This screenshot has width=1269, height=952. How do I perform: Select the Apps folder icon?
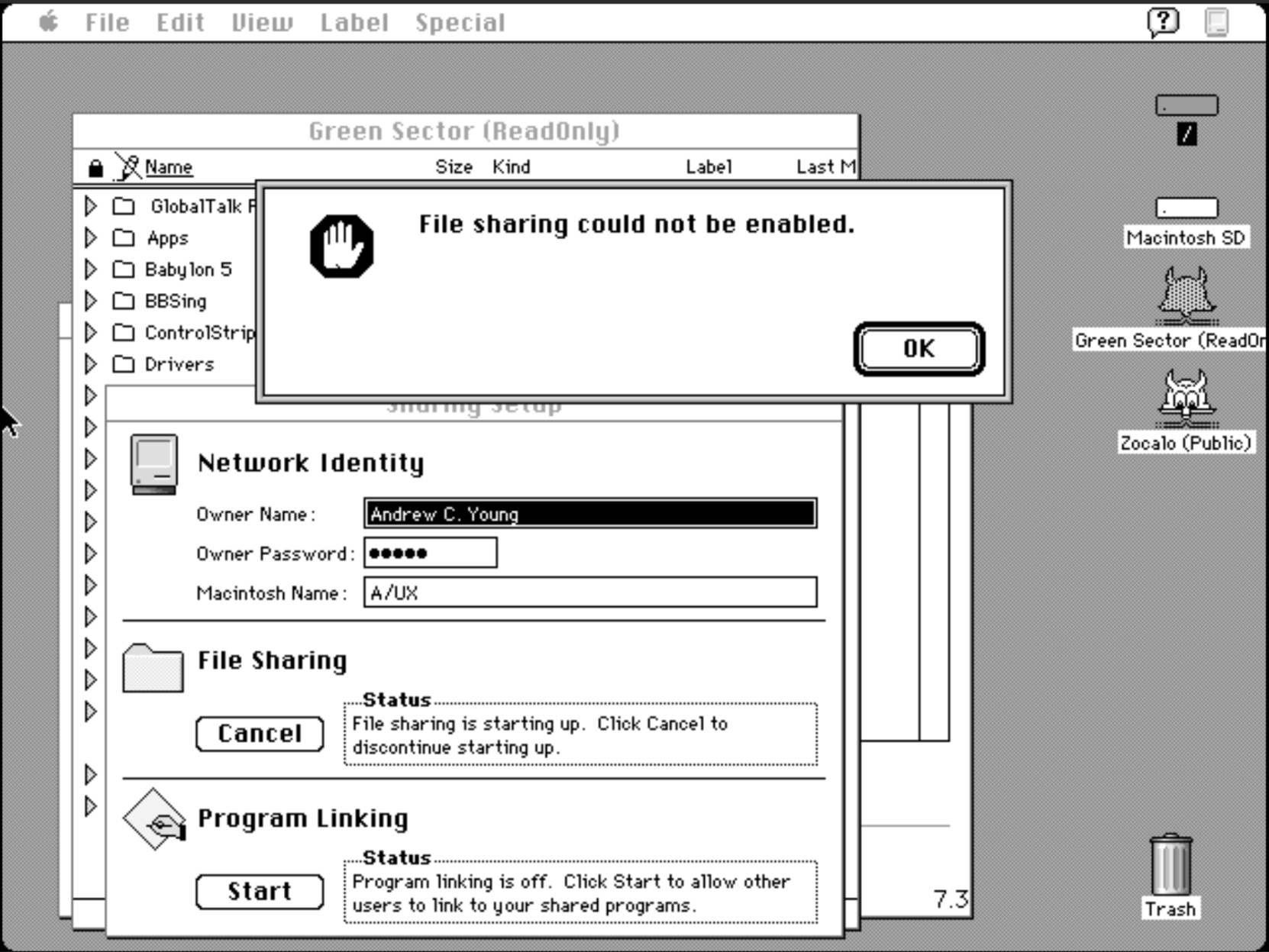click(x=124, y=238)
